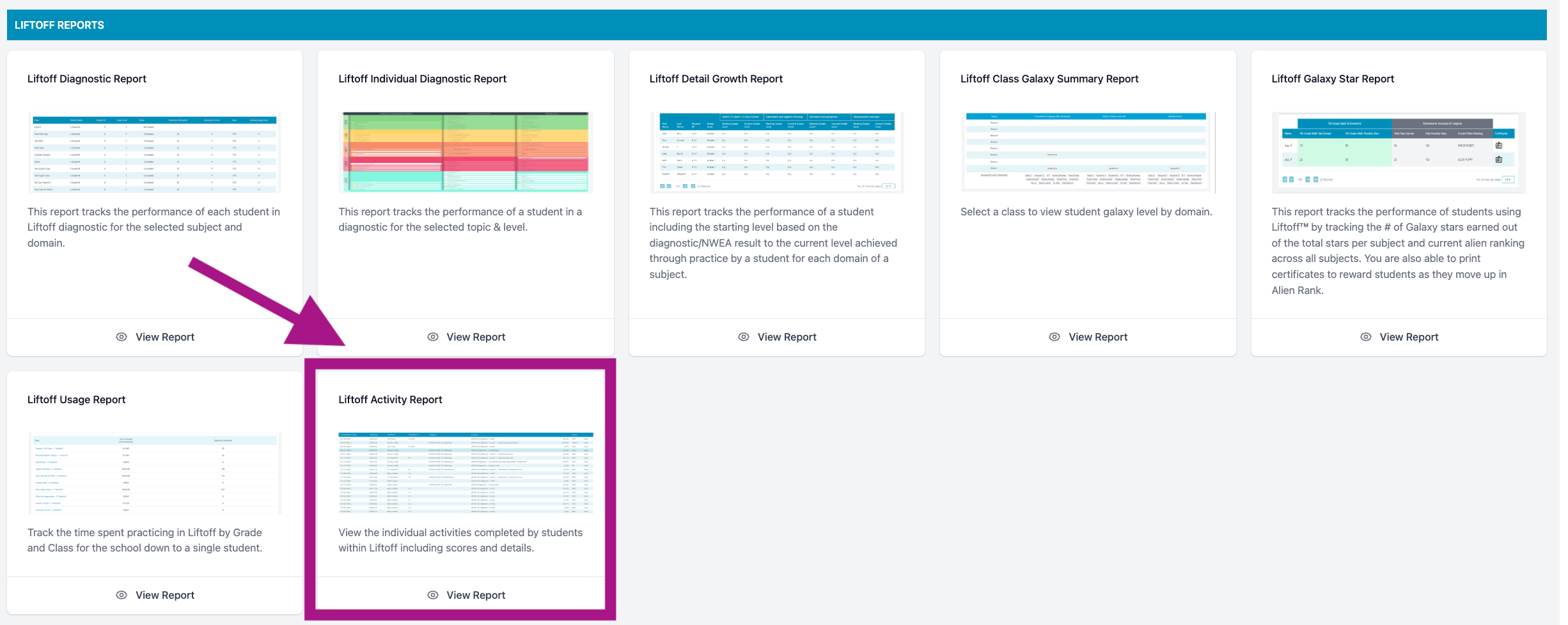Click eye icon under Liftoff Usage Report
Screen dimensions: 1568x625
(122, 595)
